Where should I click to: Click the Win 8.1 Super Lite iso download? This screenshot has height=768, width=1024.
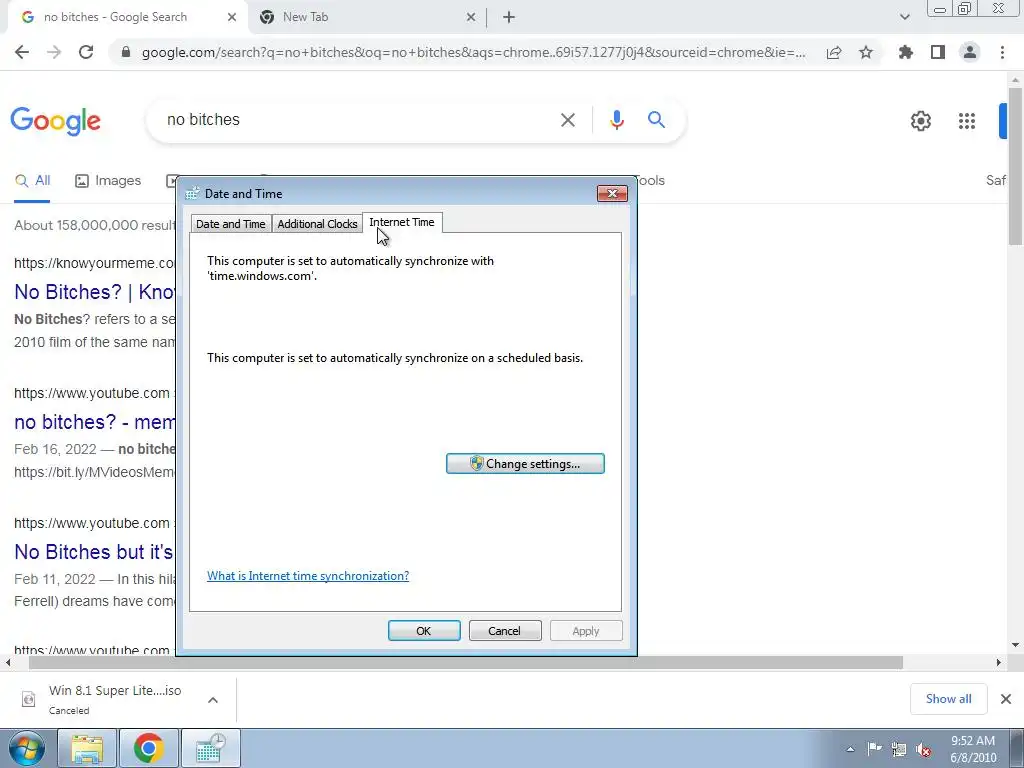(115, 699)
